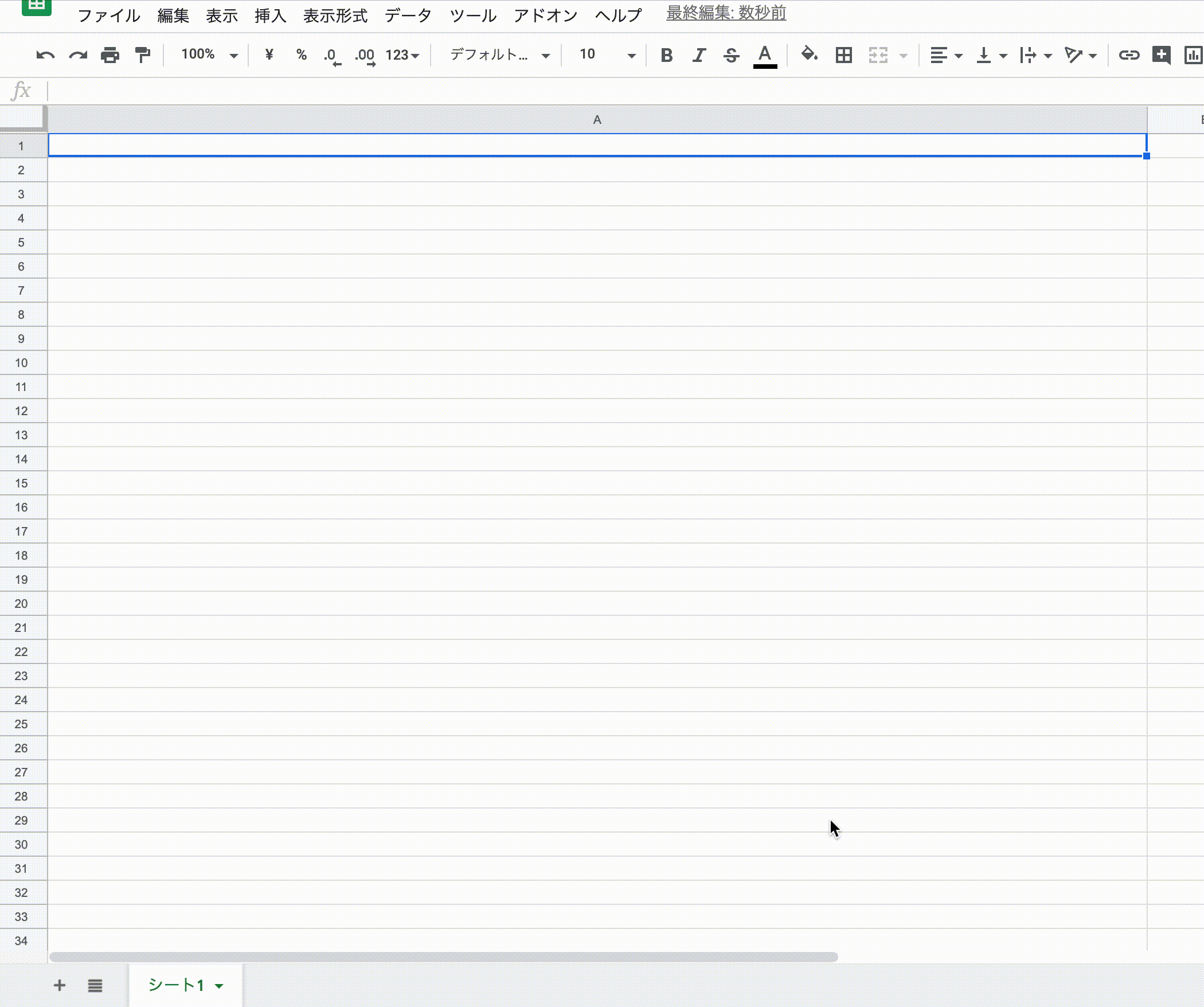Screen dimensions: 1204x1007
Task: Add a new sheet with the plus button
Action: (60, 986)
